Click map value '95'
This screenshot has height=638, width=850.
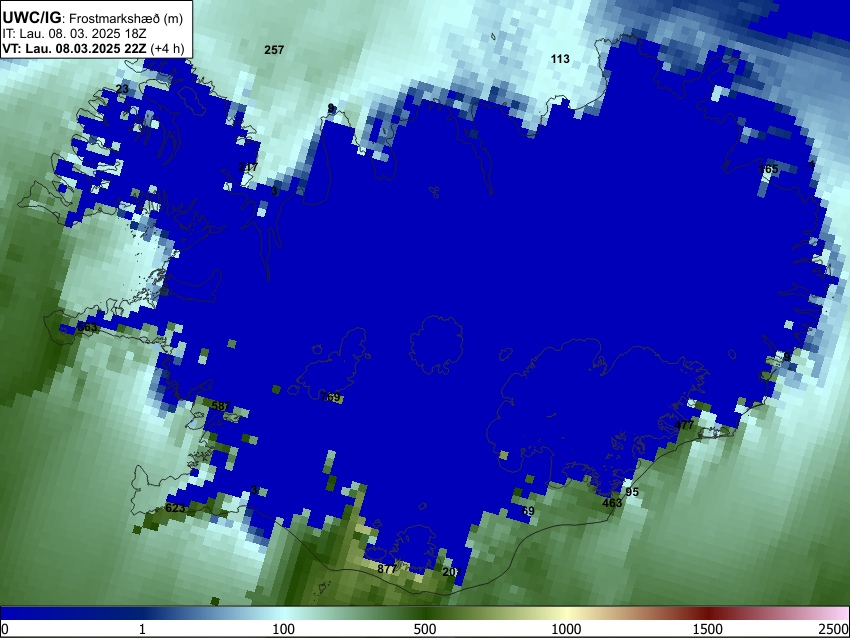coord(632,492)
